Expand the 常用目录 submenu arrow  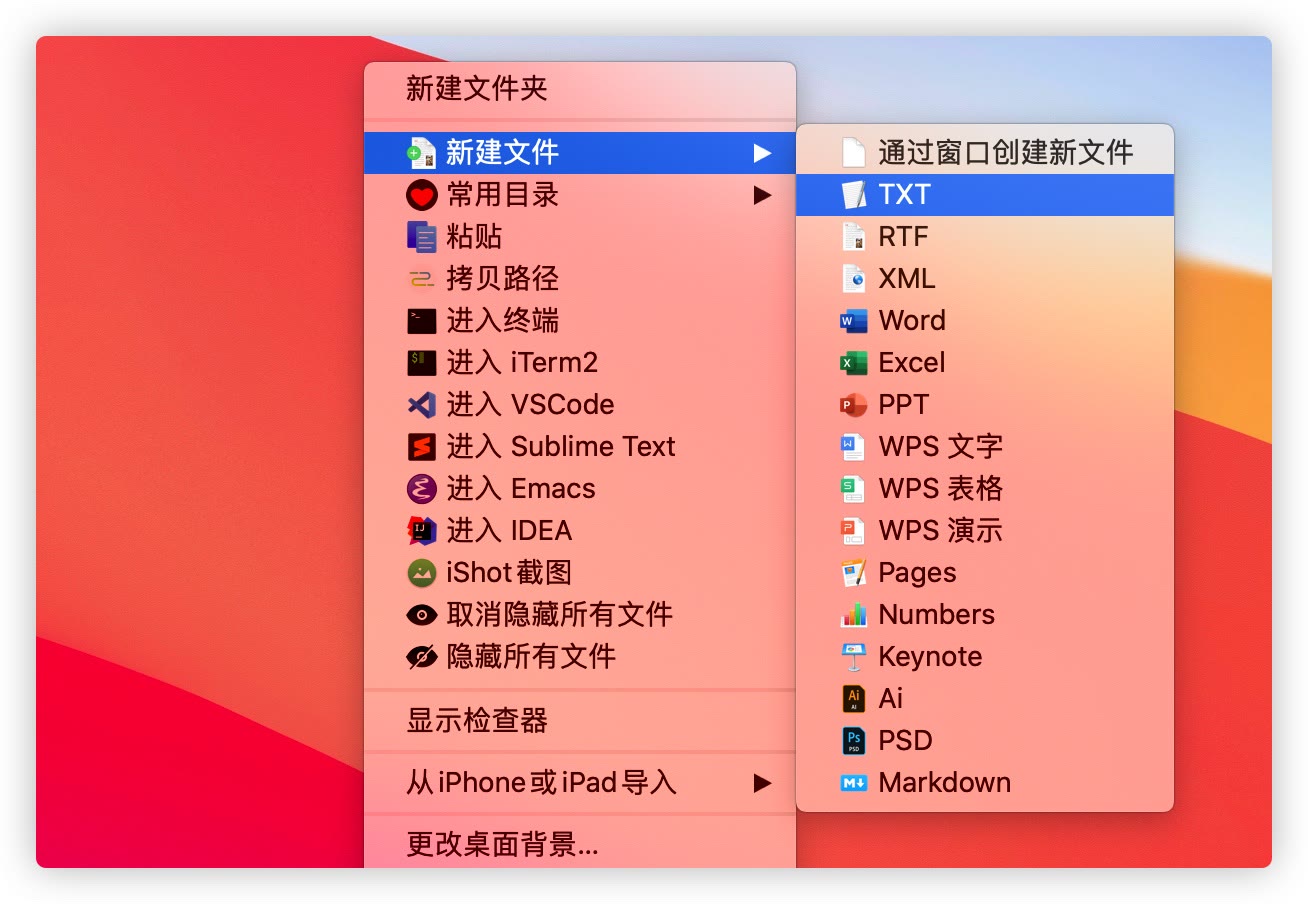[763, 195]
